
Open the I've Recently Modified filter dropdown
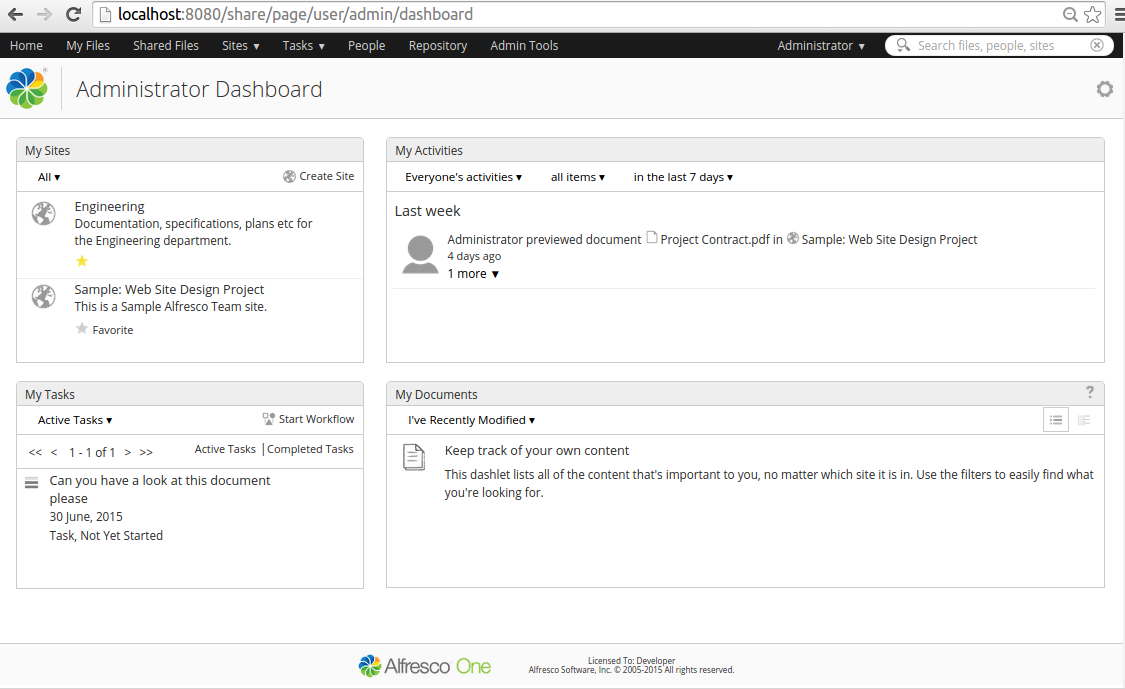point(471,420)
